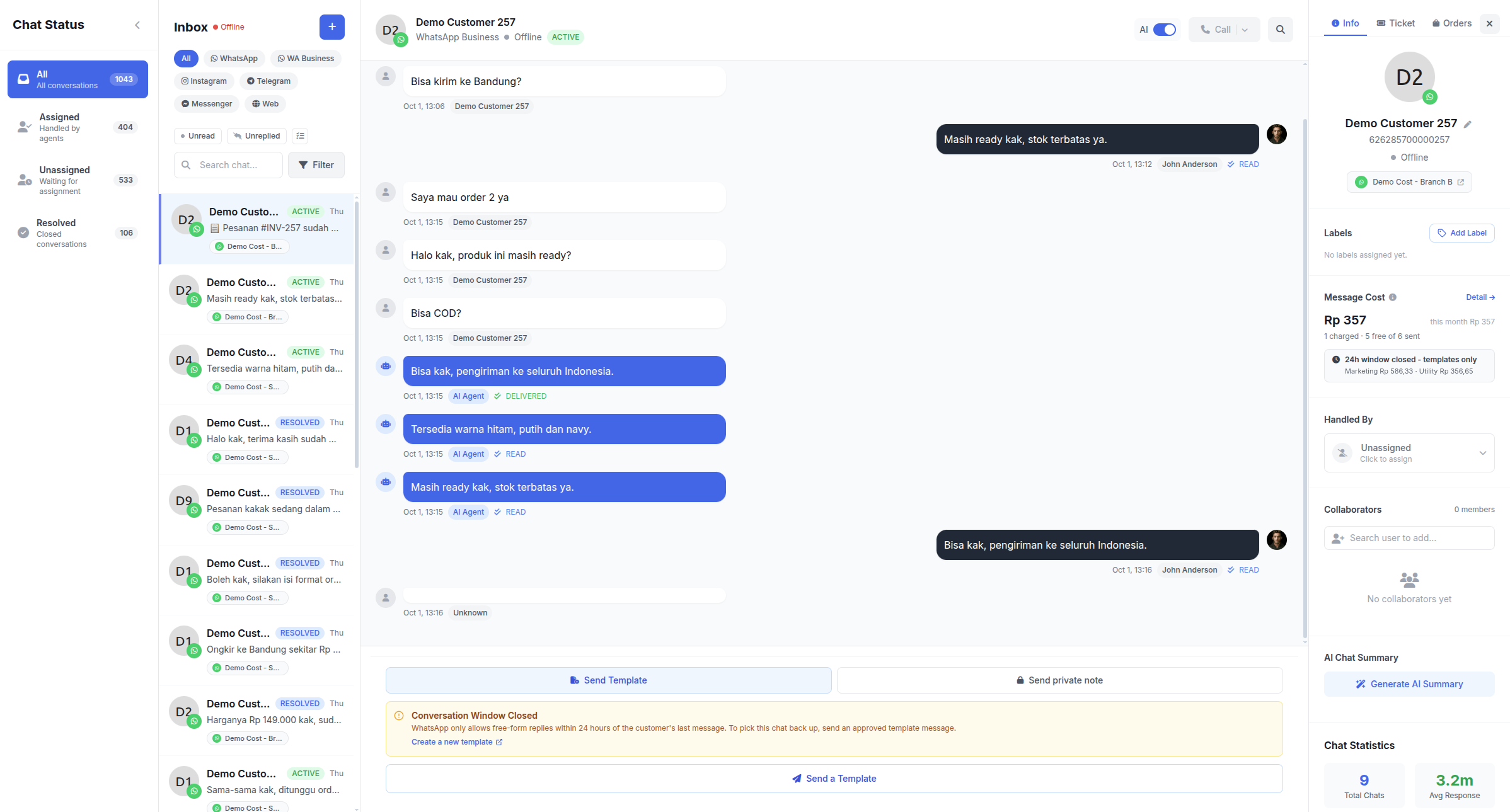This screenshot has height=812, width=1510.
Task: Toggle the Unread filter chip
Action: [x=198, y=136]
